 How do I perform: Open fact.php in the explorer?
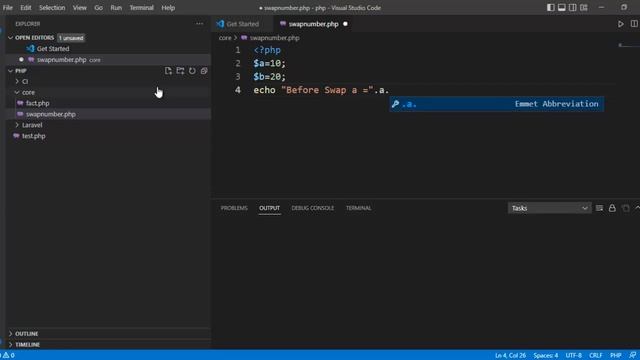tap(38, 103)
